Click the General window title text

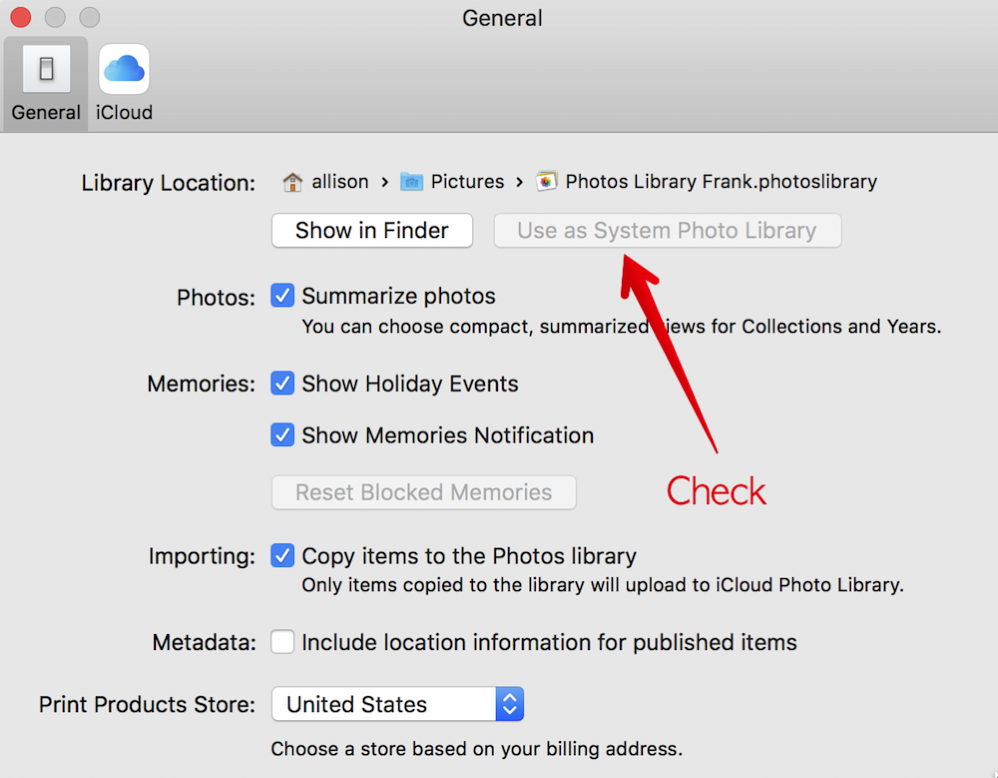point(502,18)
